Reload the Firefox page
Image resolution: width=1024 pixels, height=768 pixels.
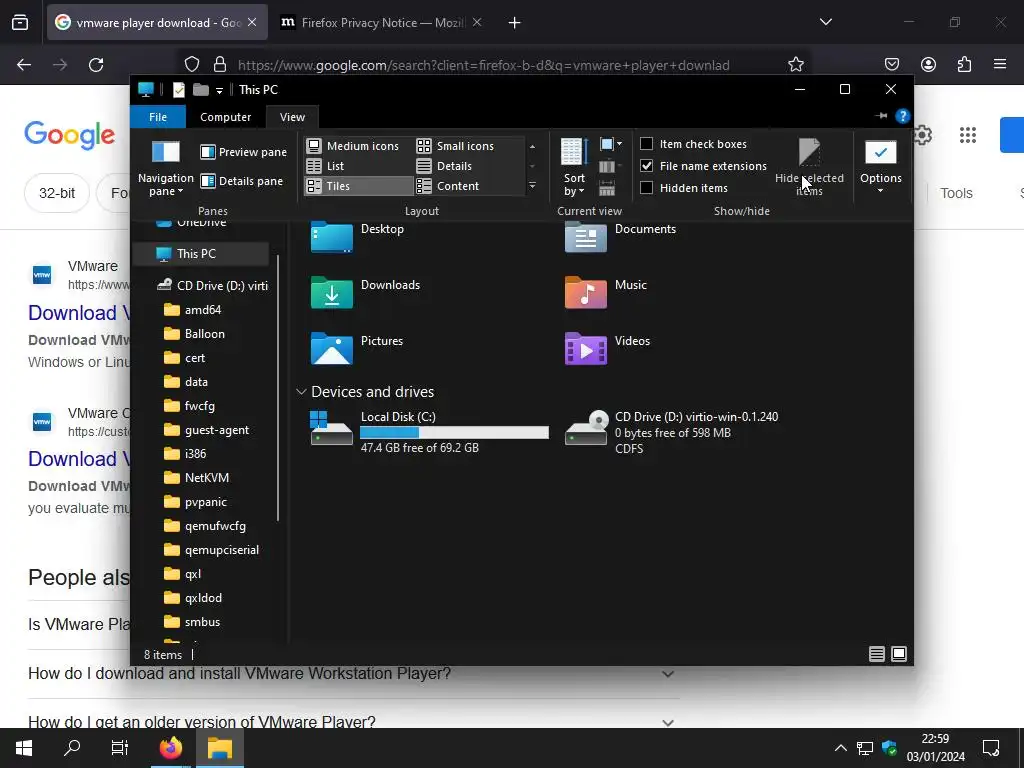click(96, 65)
